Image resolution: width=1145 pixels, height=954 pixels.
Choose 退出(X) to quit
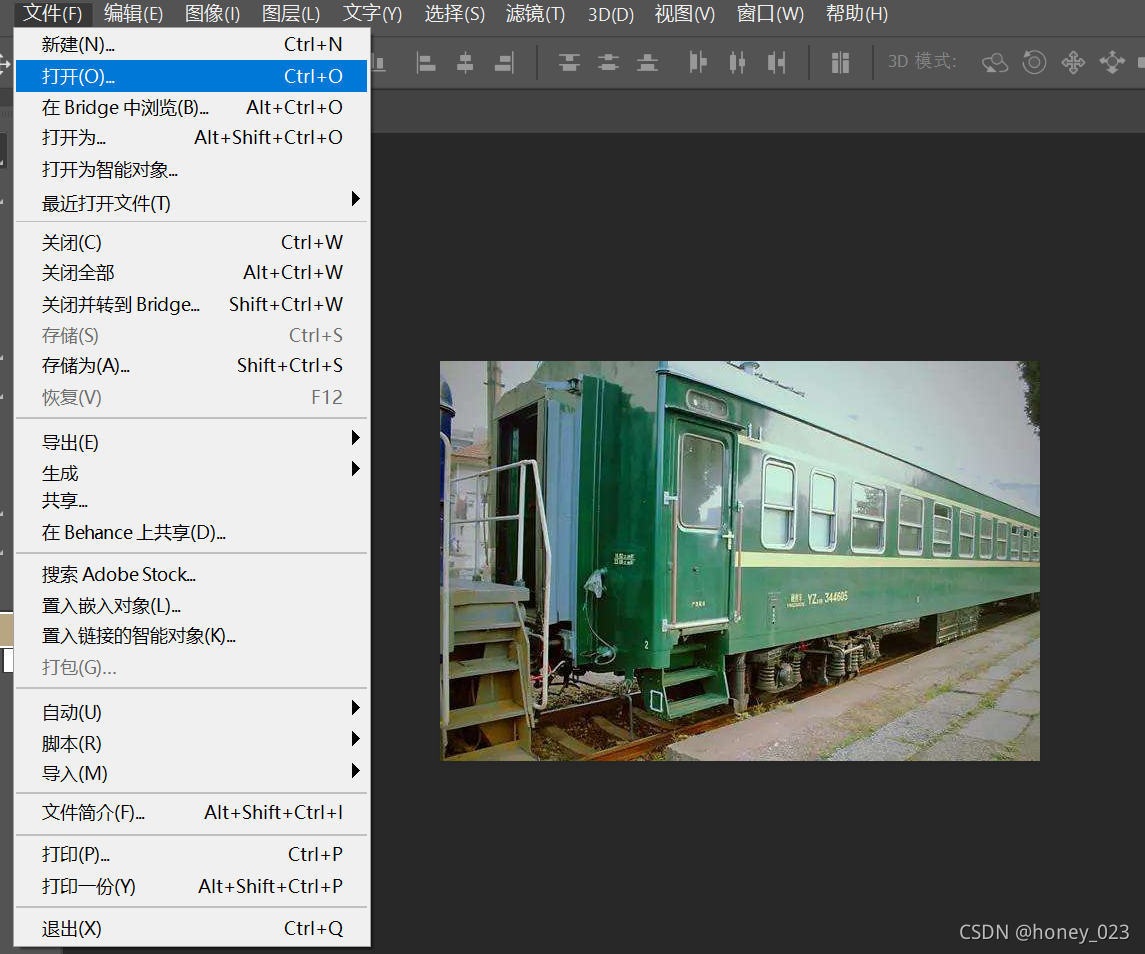[x=191, y=928]
